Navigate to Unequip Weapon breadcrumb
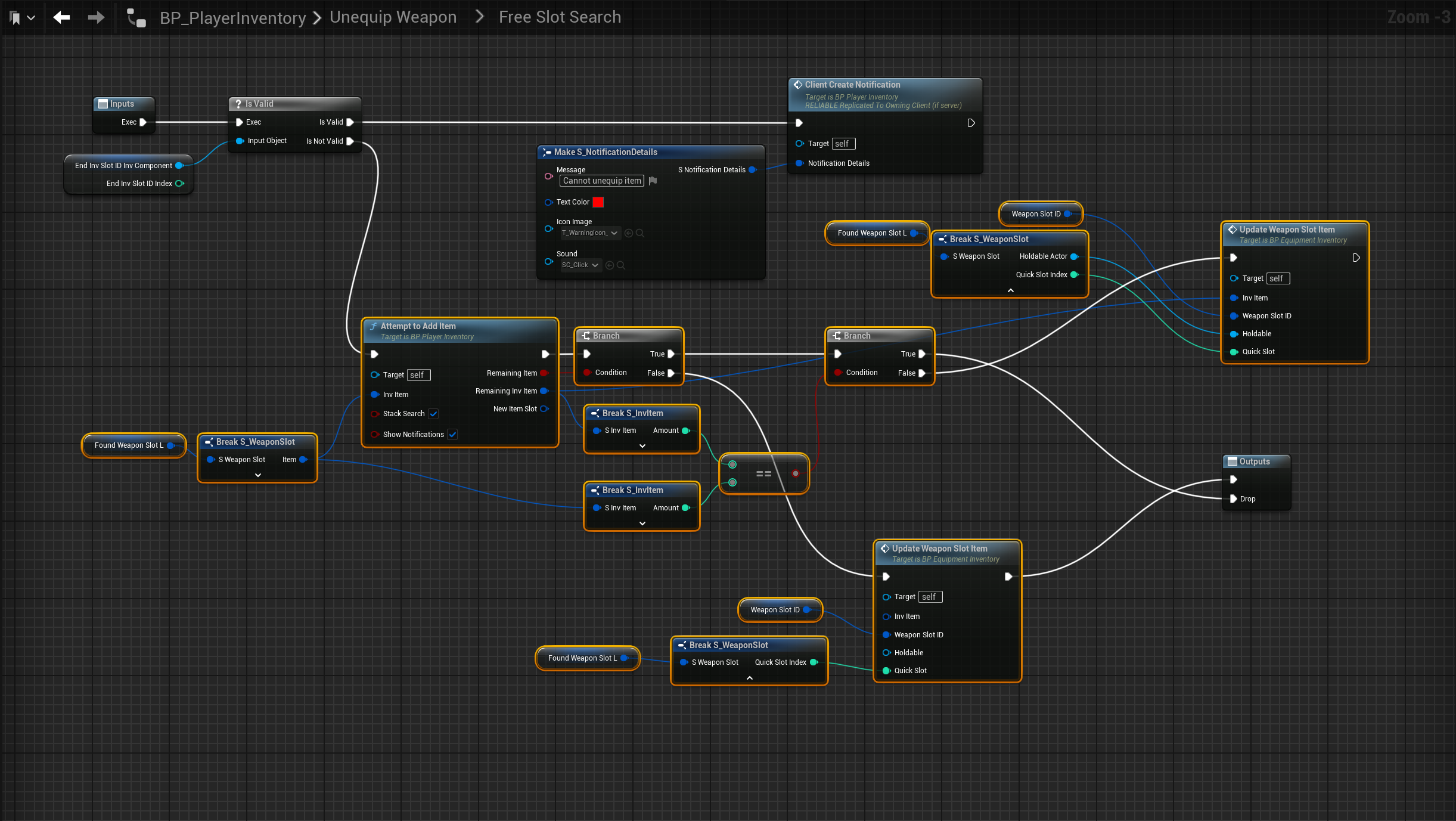This screenshot has width=1456, height=821. pyautogui.click(x=393, y=17)
